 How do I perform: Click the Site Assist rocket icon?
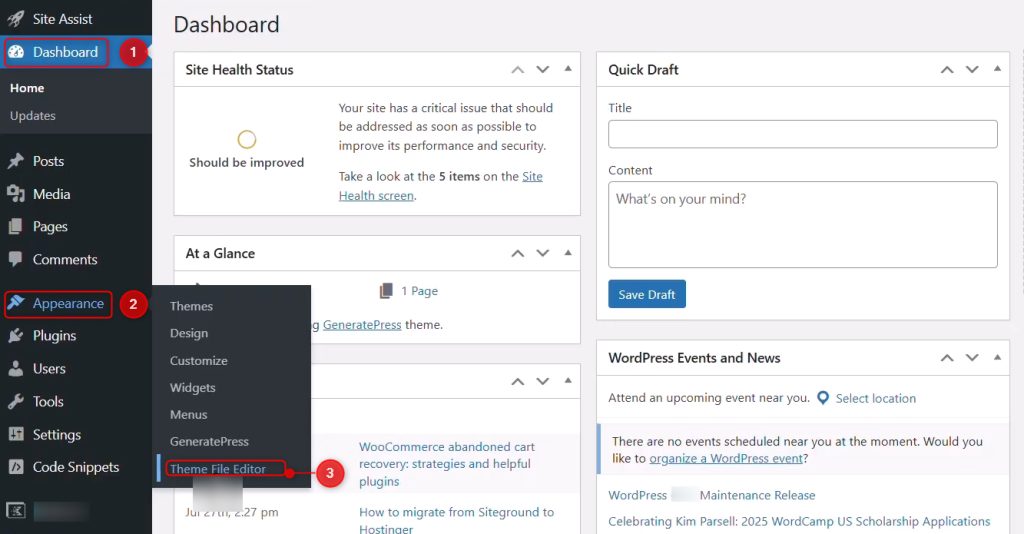pyautogui.click(x=16, y=19)
